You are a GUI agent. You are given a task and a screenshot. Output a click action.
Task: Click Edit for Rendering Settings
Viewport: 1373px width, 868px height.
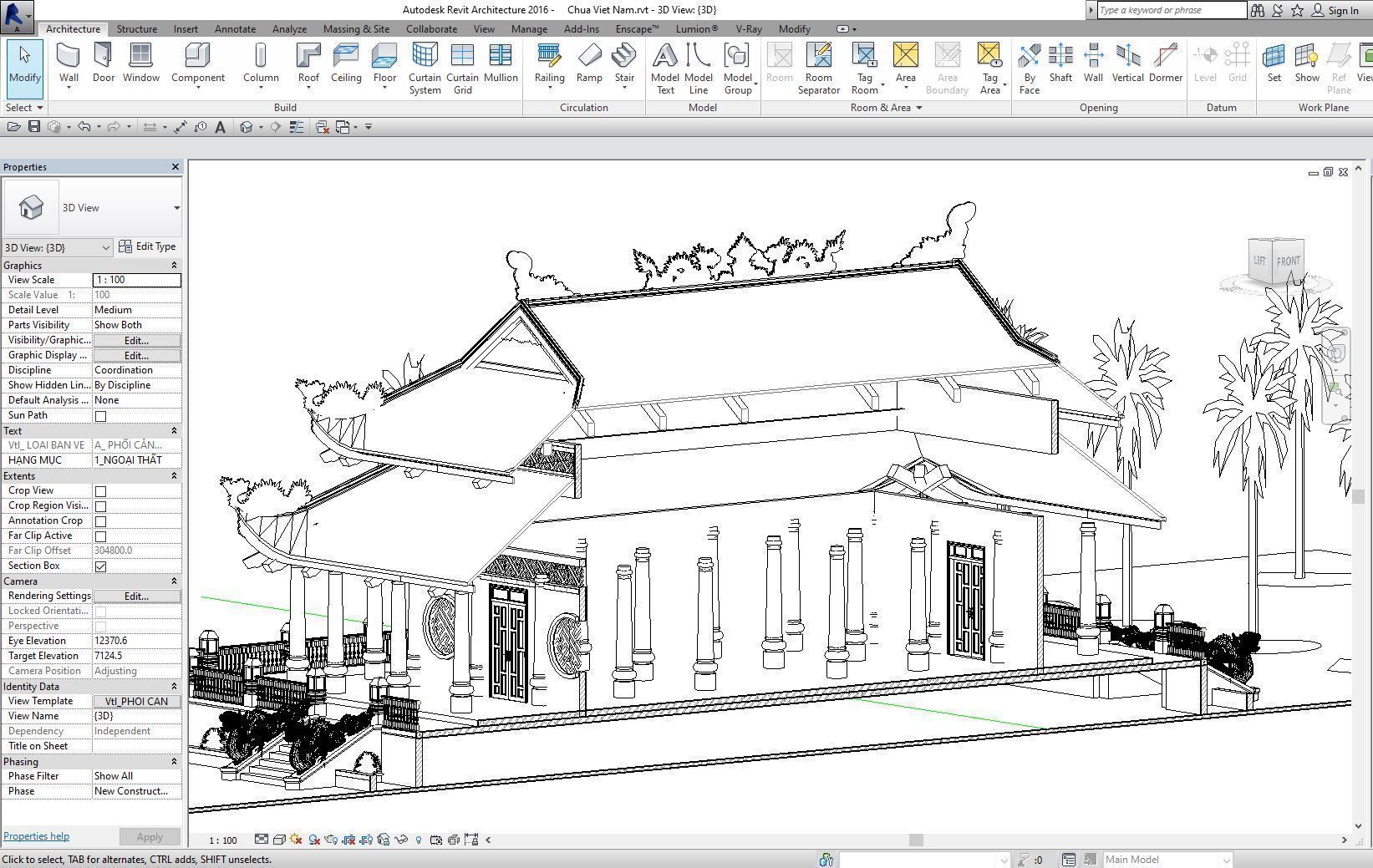136,596
